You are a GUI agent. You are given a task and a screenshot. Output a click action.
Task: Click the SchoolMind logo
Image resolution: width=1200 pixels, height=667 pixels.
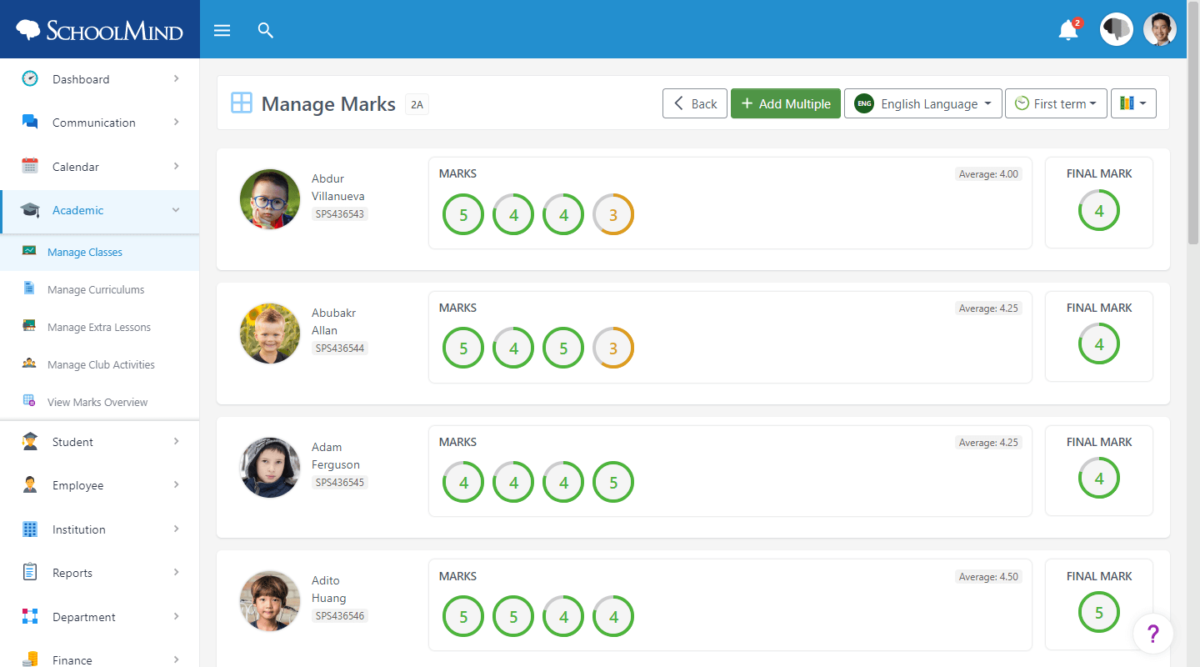tap(100, 30)
